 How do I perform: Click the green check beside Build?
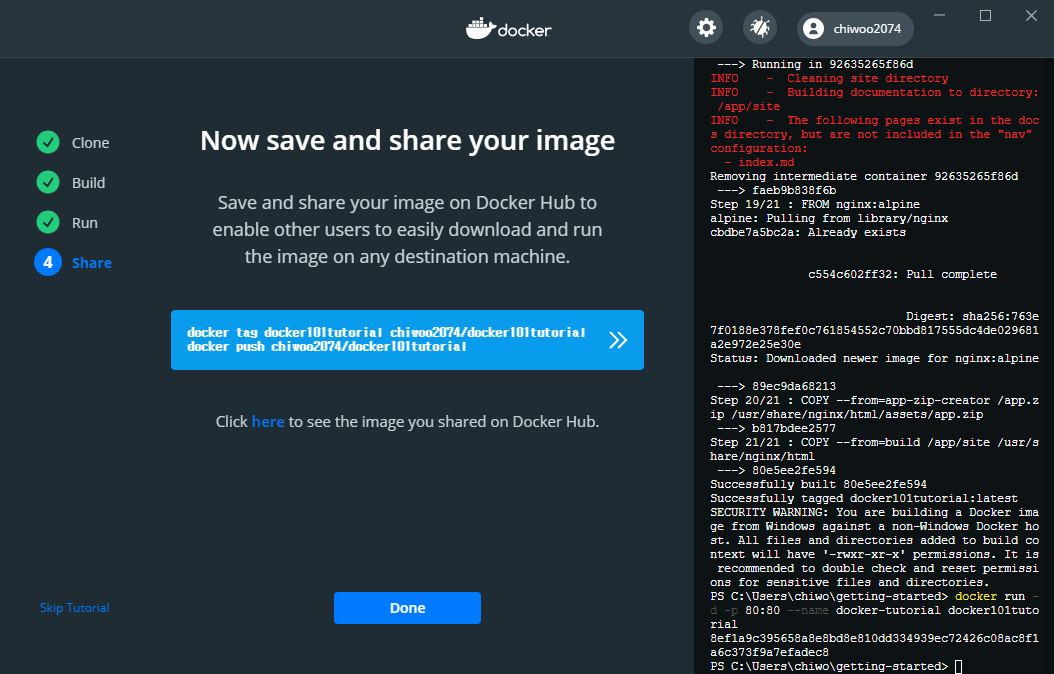(x=48, y=182)
